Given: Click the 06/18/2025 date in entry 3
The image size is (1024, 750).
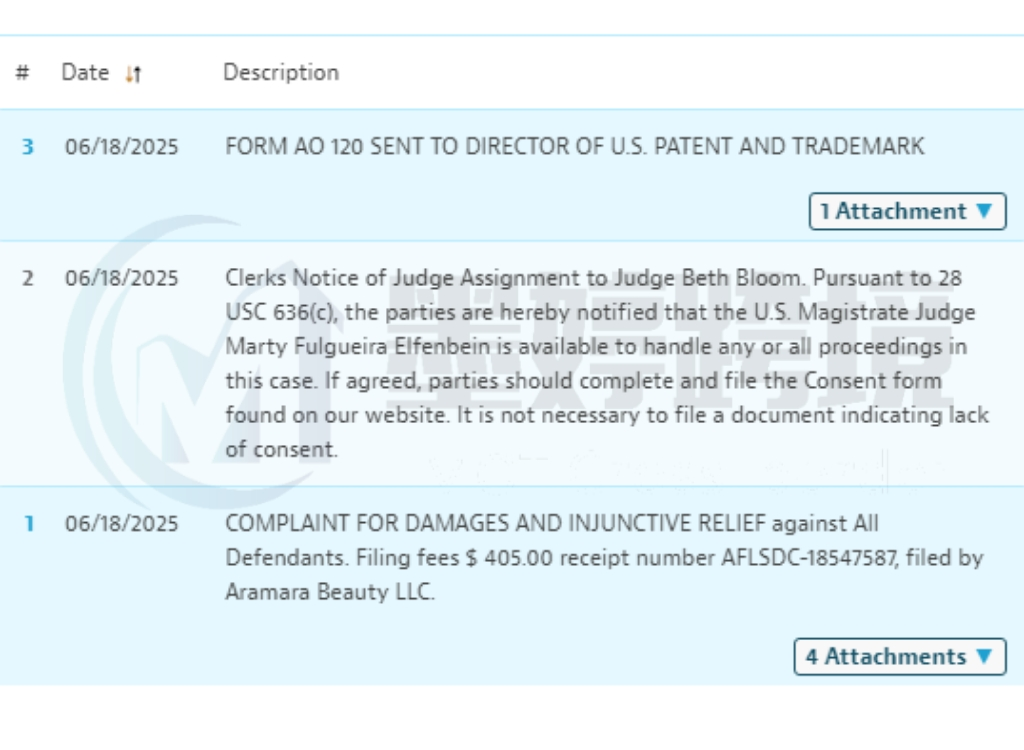Looking at the screenshot, I should click(x=121, y=147).
